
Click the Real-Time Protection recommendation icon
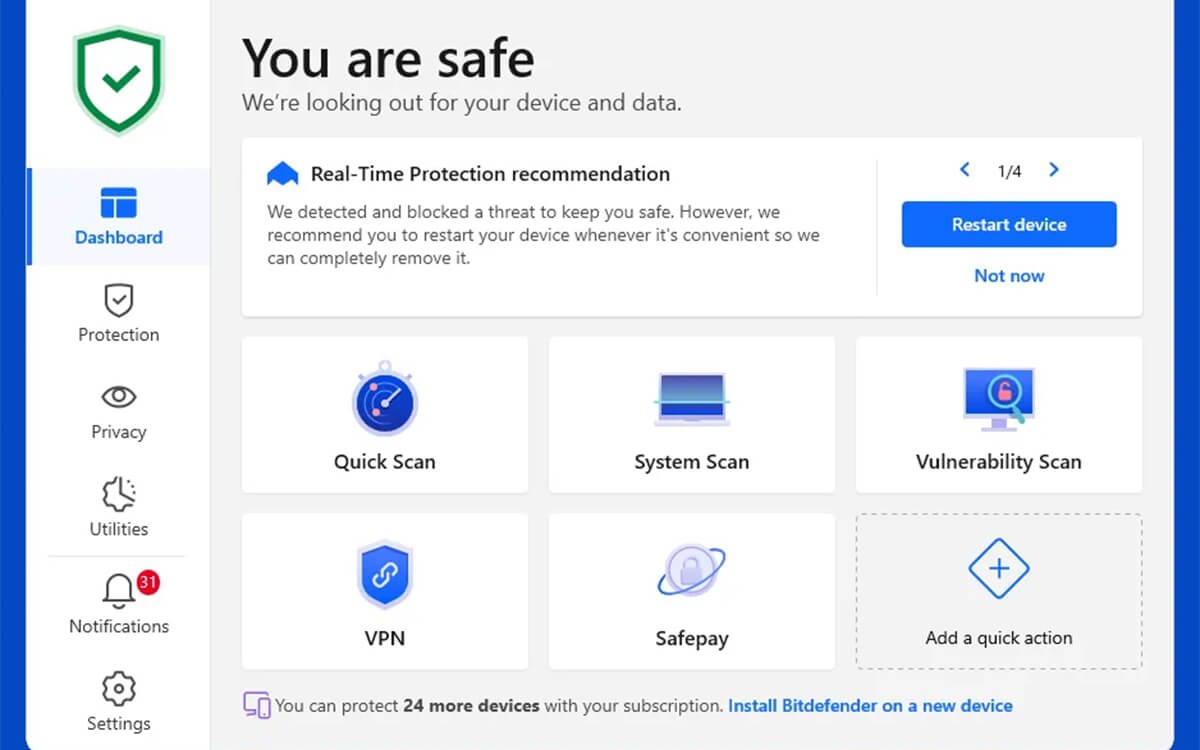tap(282, 172)
